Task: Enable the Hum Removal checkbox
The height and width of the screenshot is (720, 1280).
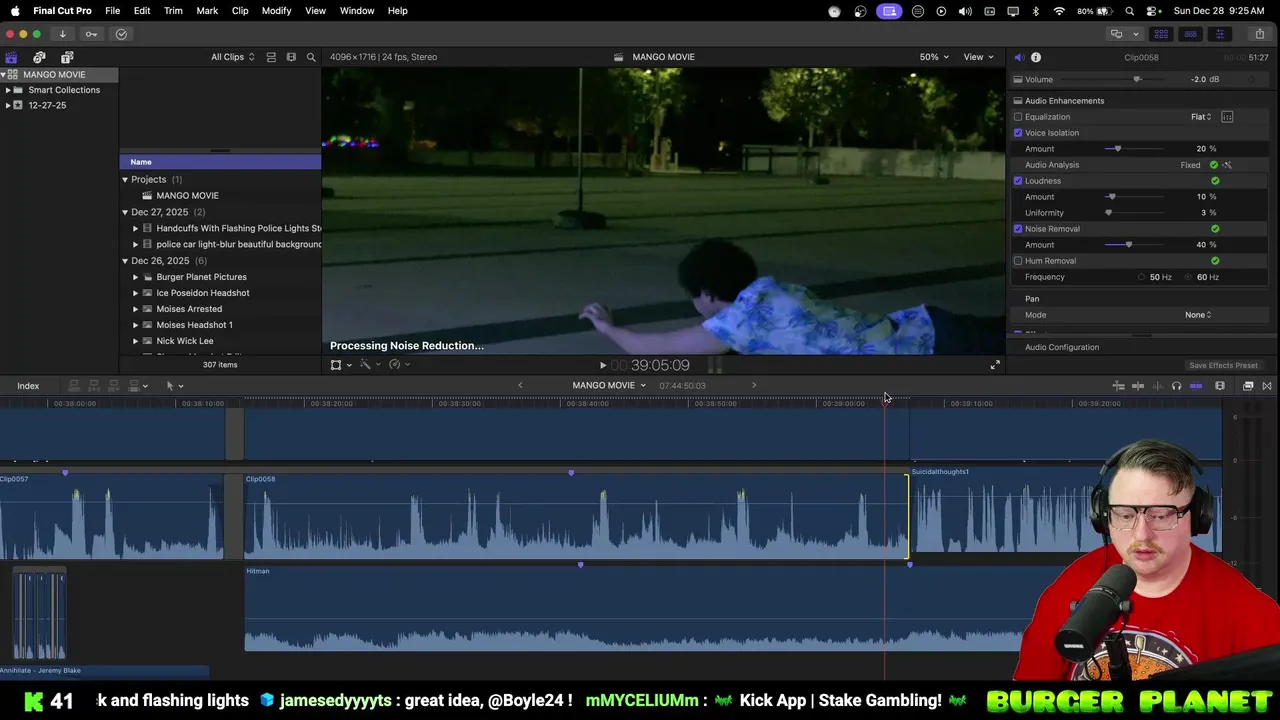Action: coord(1018,261)
